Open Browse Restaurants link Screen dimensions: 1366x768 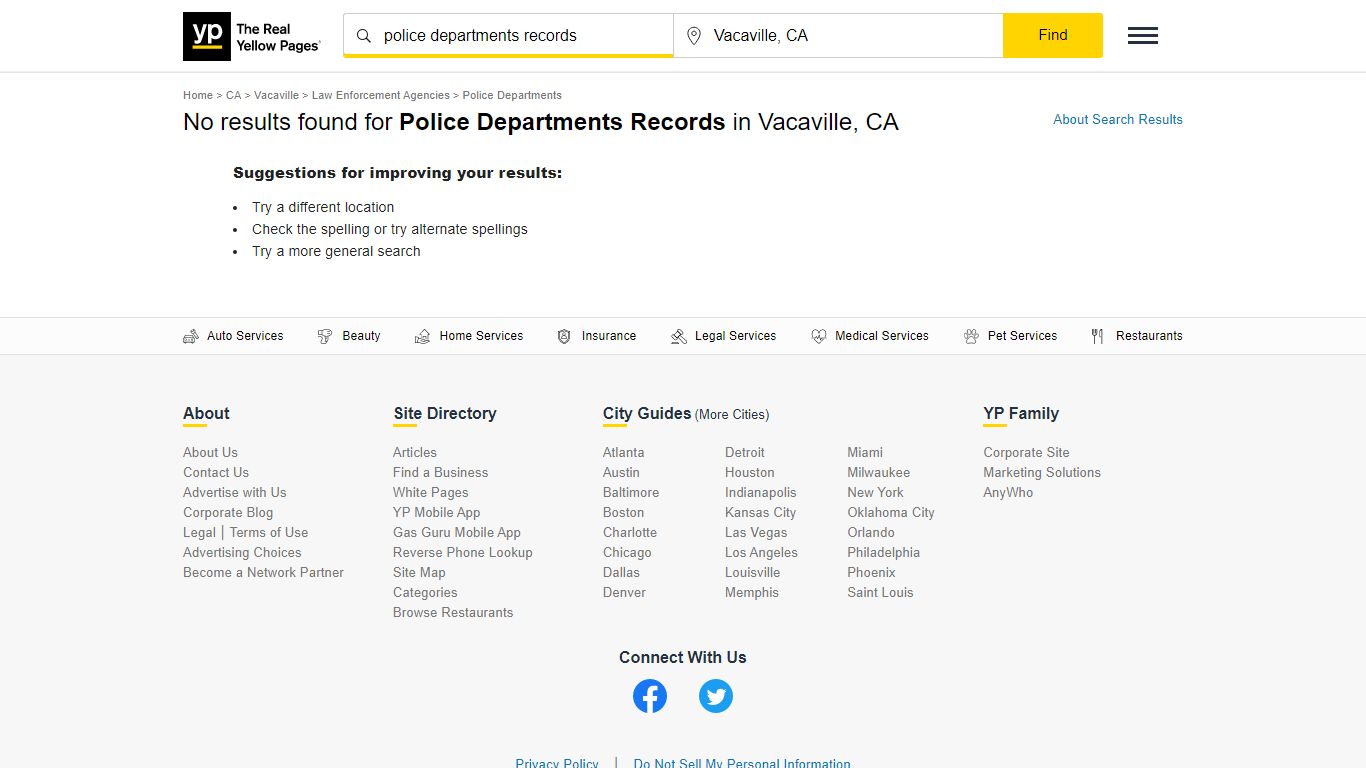(453, 612)
